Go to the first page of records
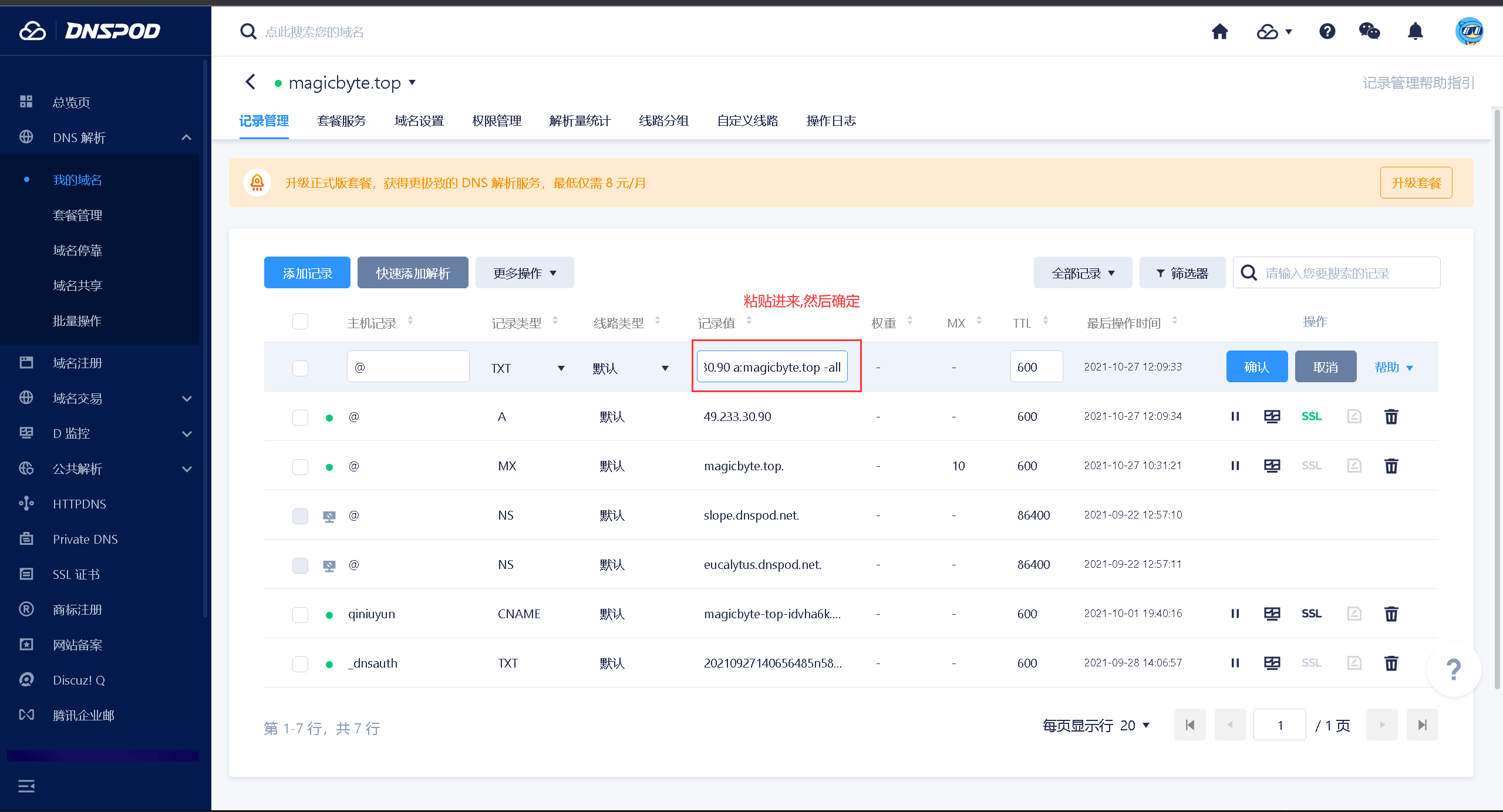 point(1190,725)
